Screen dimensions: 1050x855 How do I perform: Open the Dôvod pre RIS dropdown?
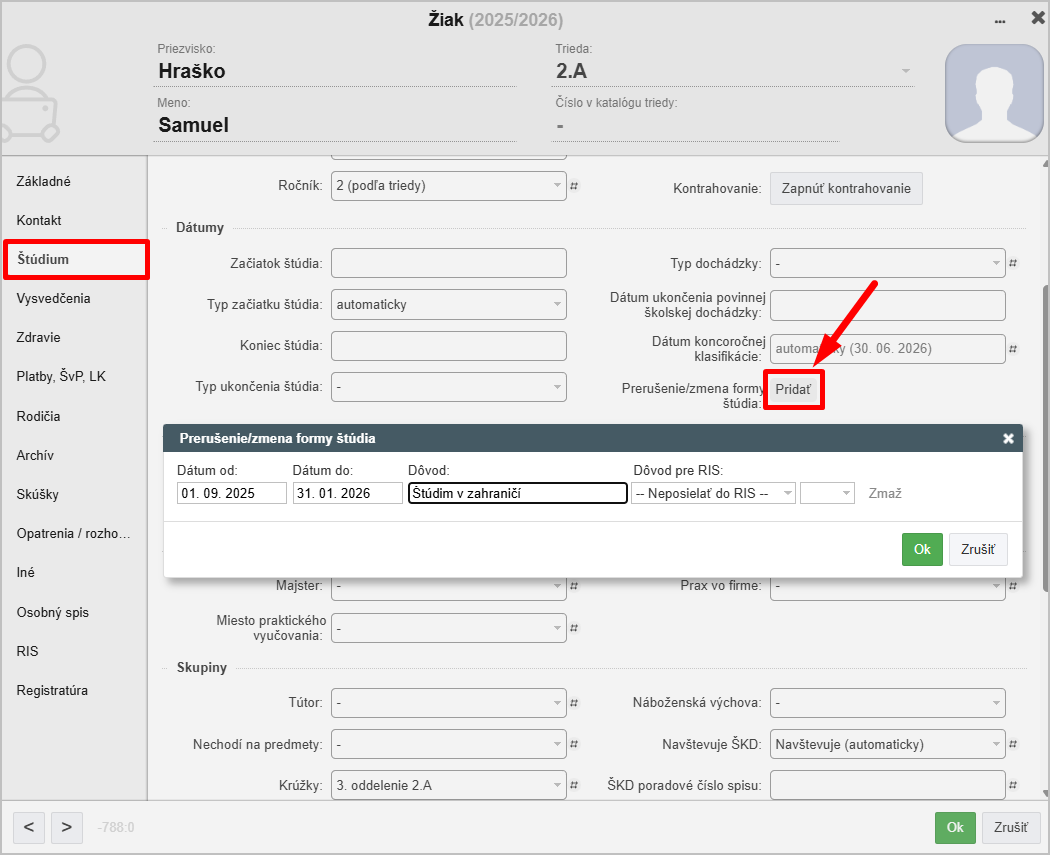coord(713,493)
